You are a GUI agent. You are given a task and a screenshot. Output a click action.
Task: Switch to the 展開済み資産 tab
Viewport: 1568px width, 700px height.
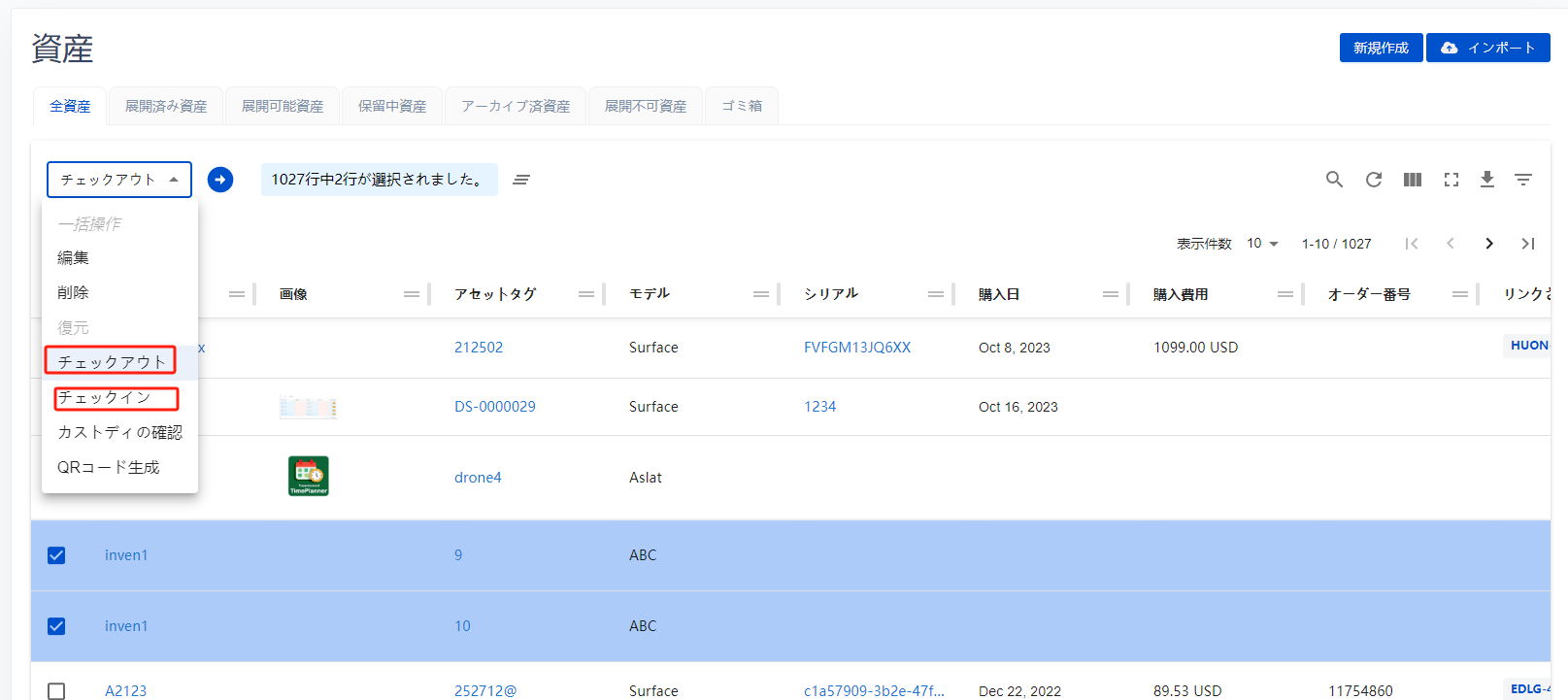point(166,106)
